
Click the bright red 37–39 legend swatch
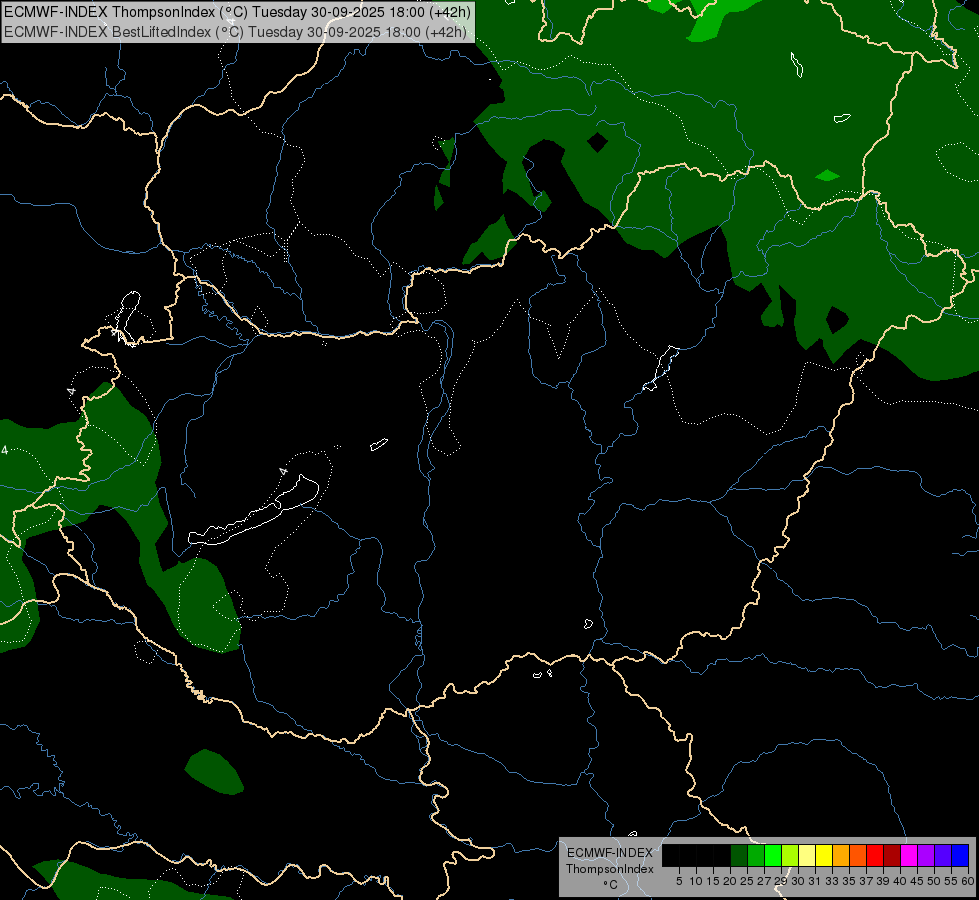pyautogui.click(x=875, y=855)
